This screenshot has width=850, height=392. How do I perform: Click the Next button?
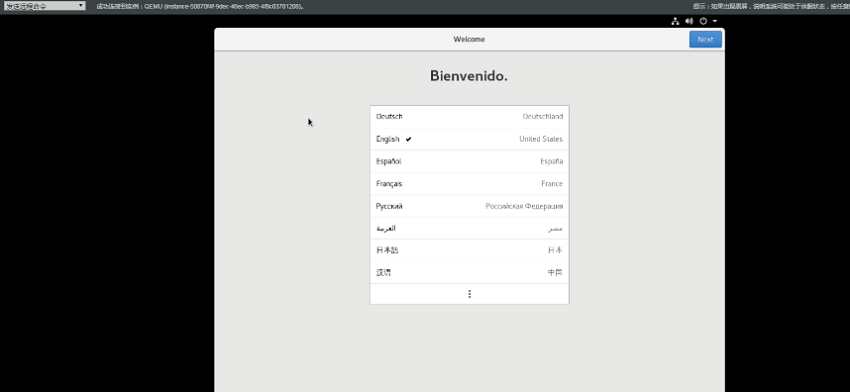click(705, 39)
